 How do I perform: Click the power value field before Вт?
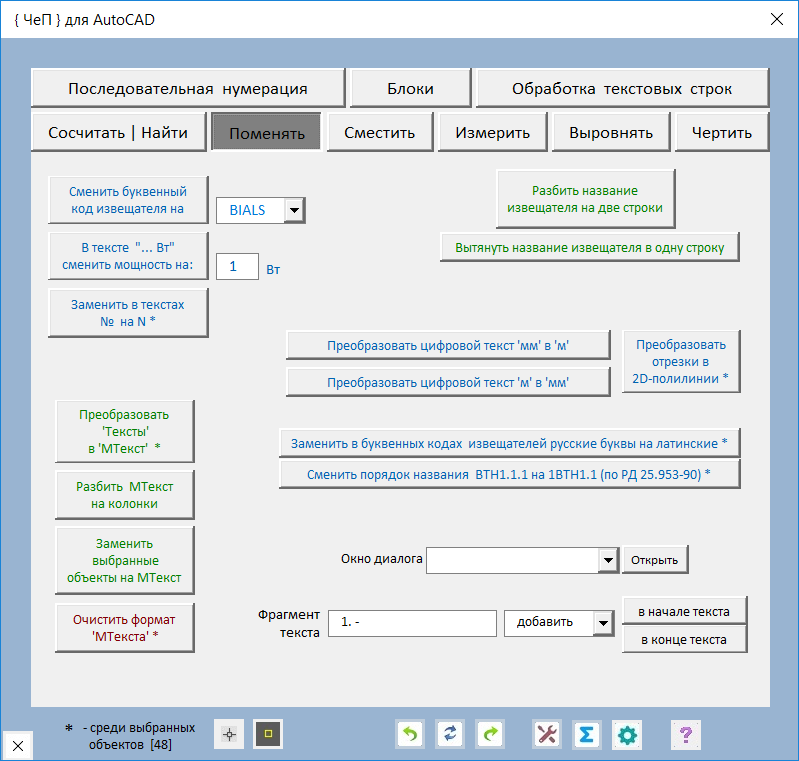click(237, 268)
